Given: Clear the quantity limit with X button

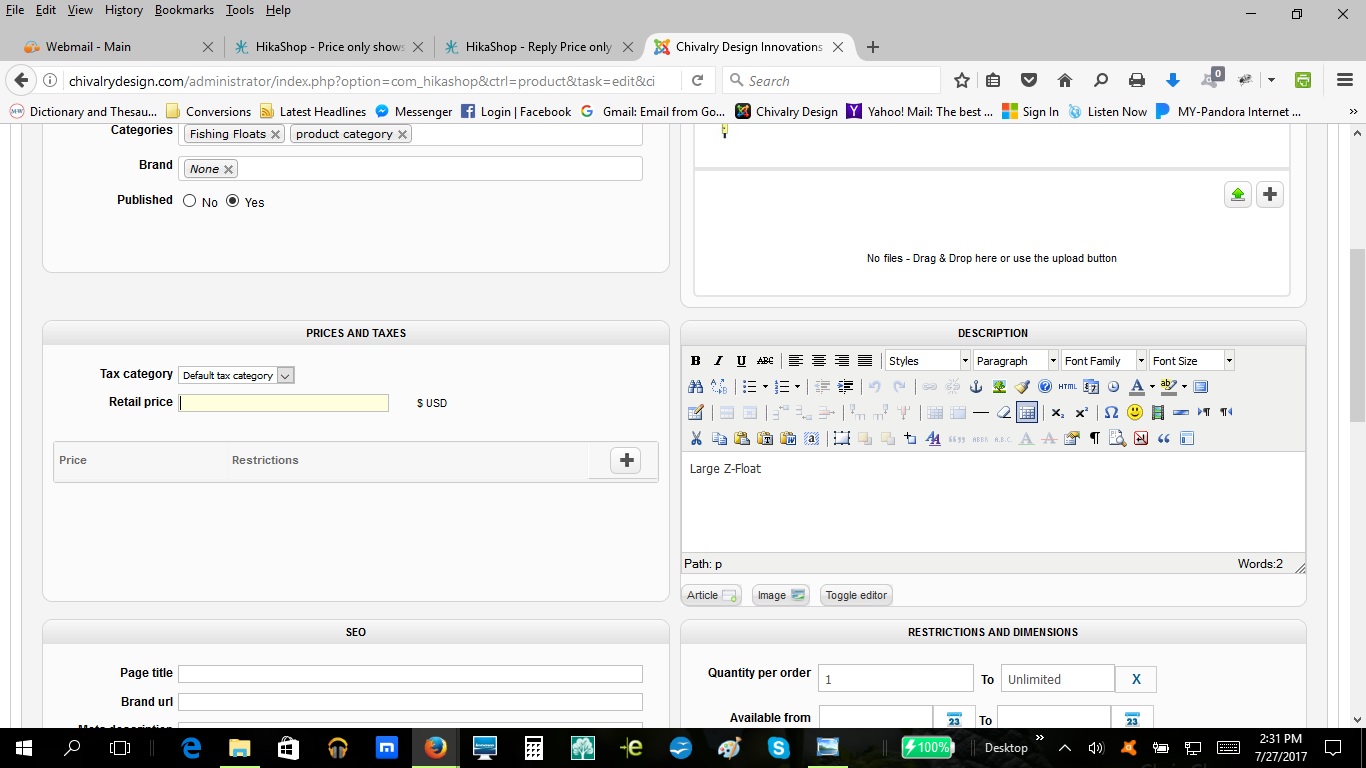Looking at the screenshot, I should [x=1136, y=679].
